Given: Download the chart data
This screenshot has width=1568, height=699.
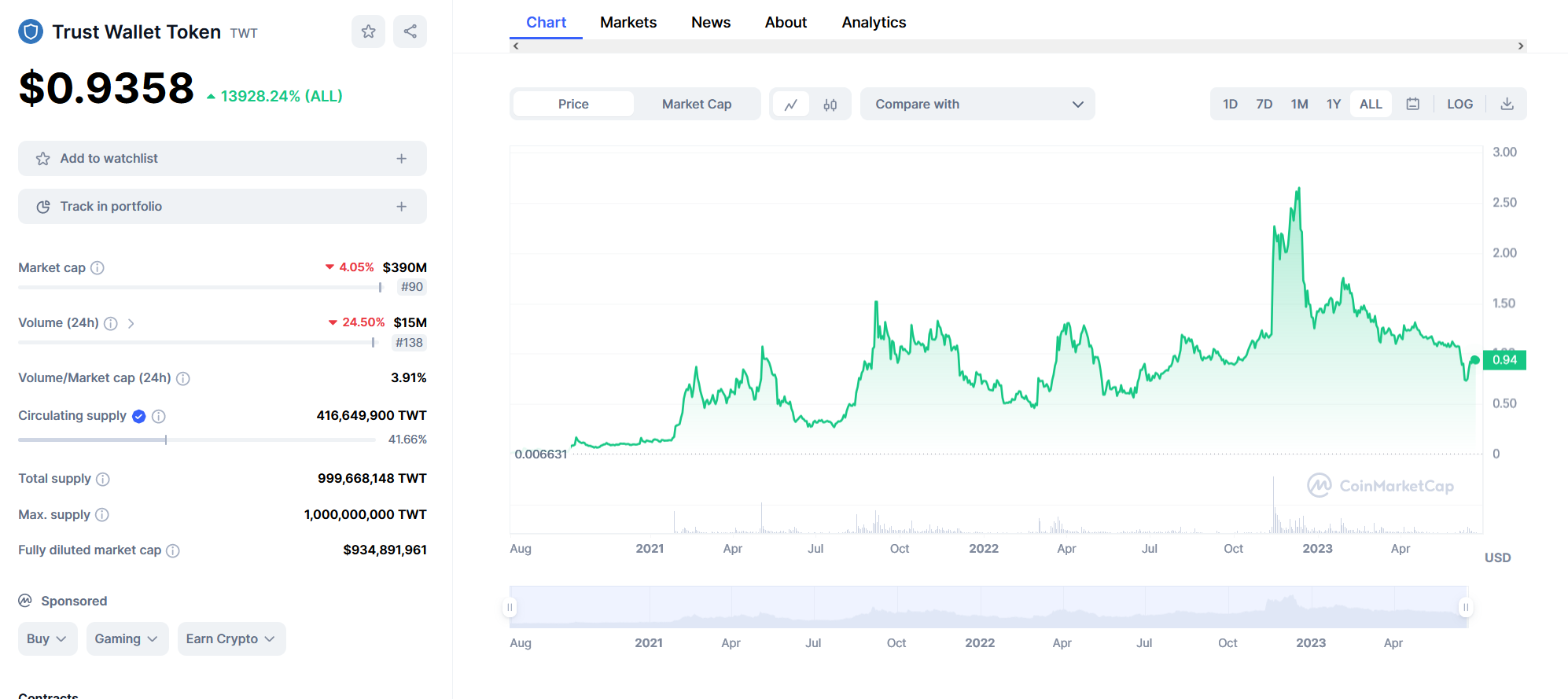Looking at the screenshot, I should pyautogui.click(x=1507, y=104).
